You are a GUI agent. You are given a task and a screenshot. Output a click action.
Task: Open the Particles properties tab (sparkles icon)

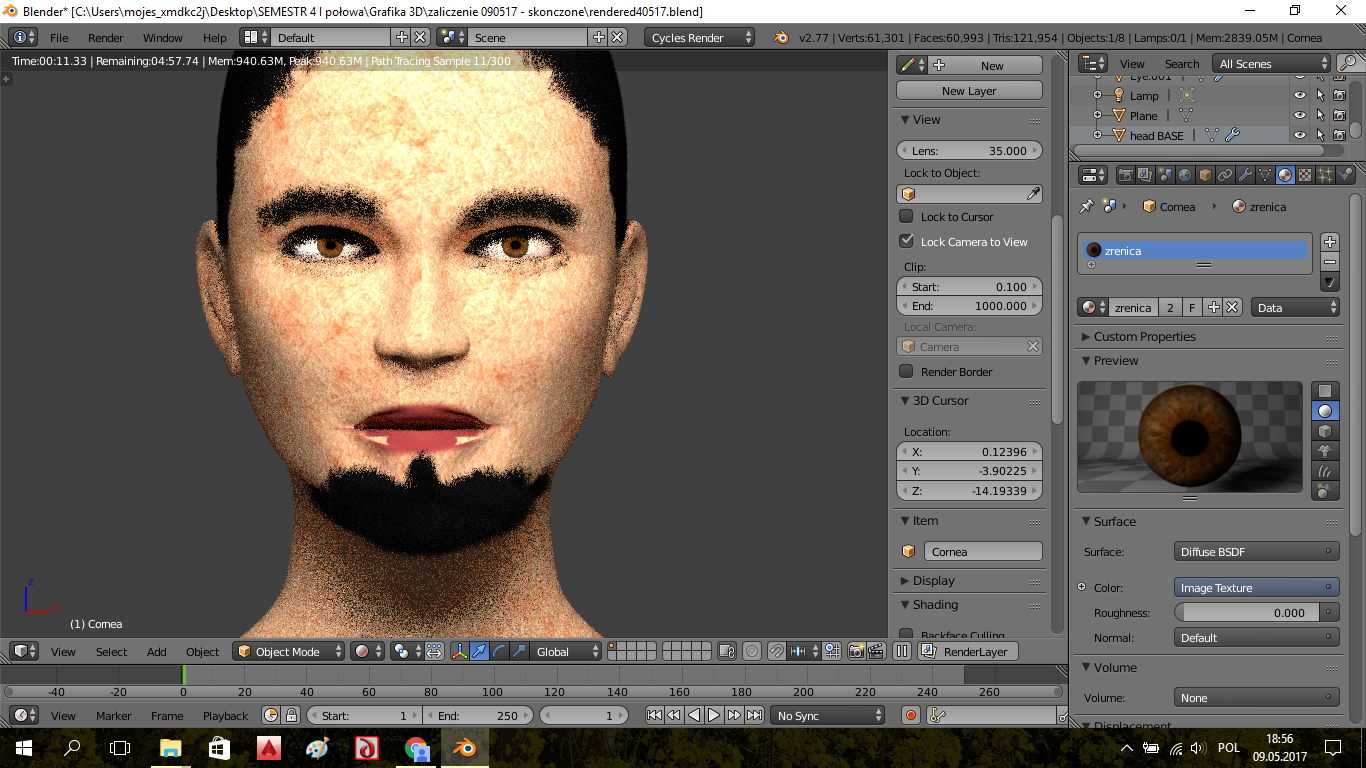1325,175
